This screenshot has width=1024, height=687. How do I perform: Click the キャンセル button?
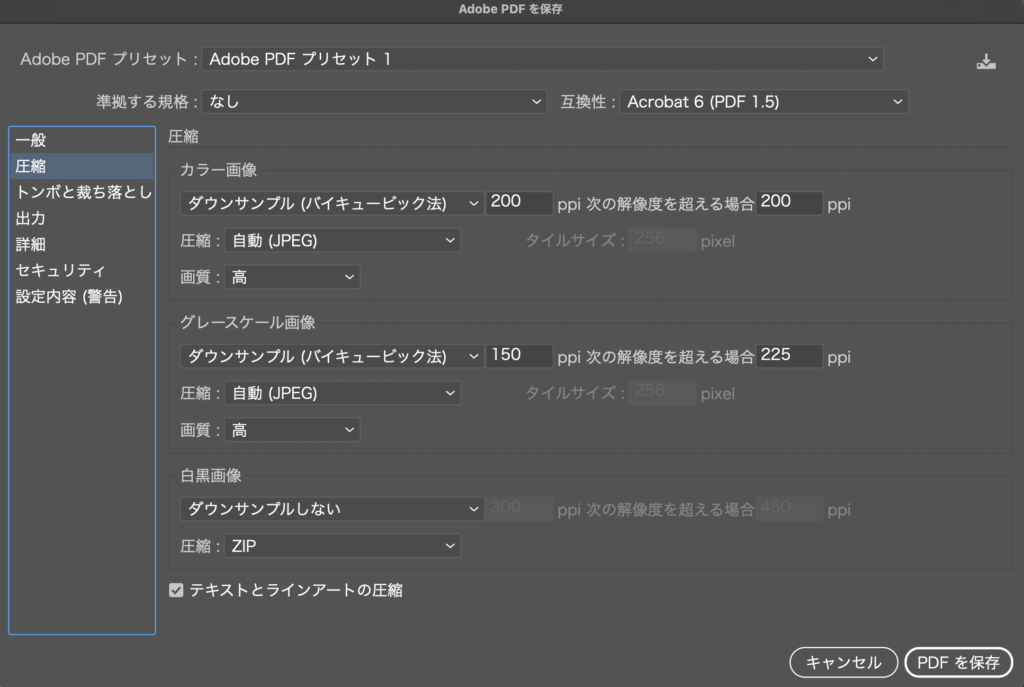843,662
